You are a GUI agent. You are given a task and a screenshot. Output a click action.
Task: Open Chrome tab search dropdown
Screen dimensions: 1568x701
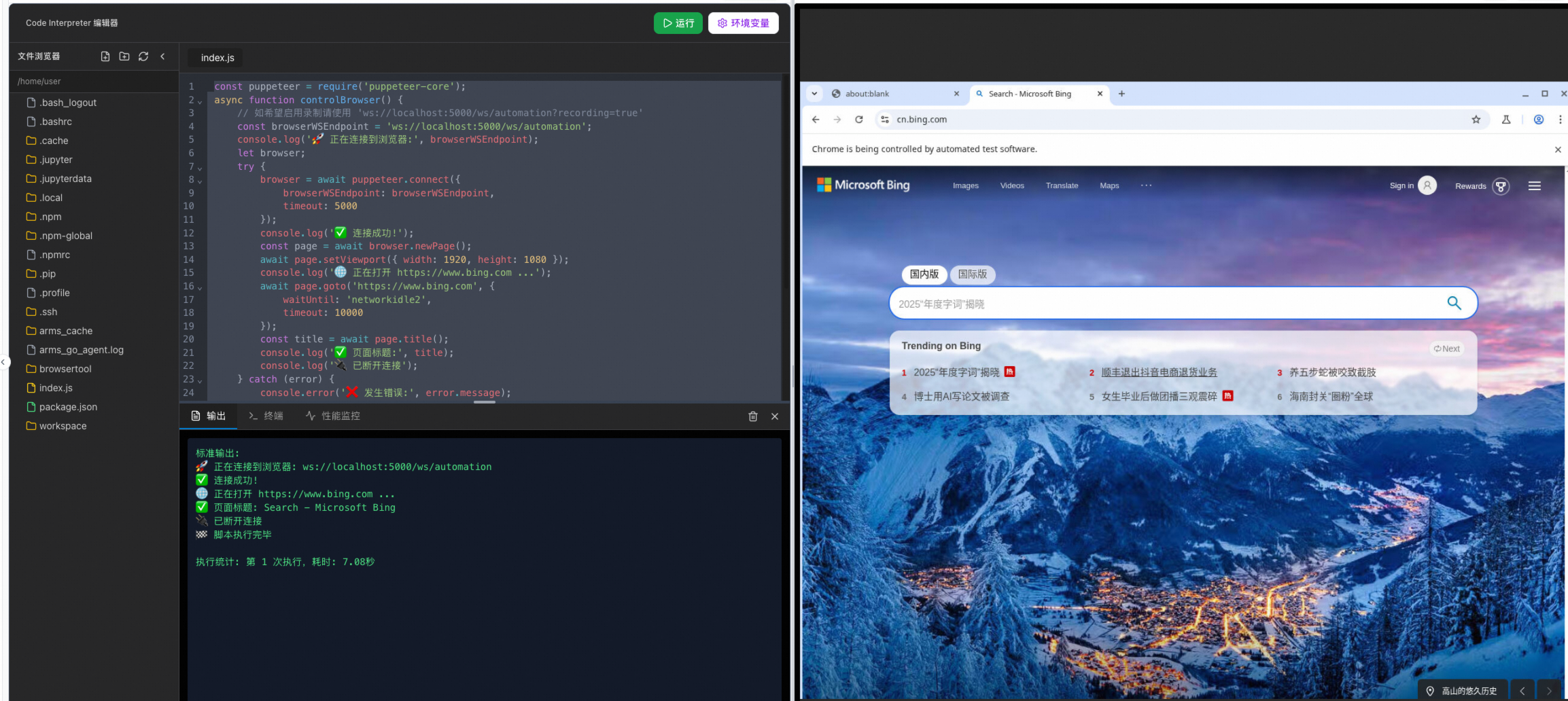(x=814, y=94)
